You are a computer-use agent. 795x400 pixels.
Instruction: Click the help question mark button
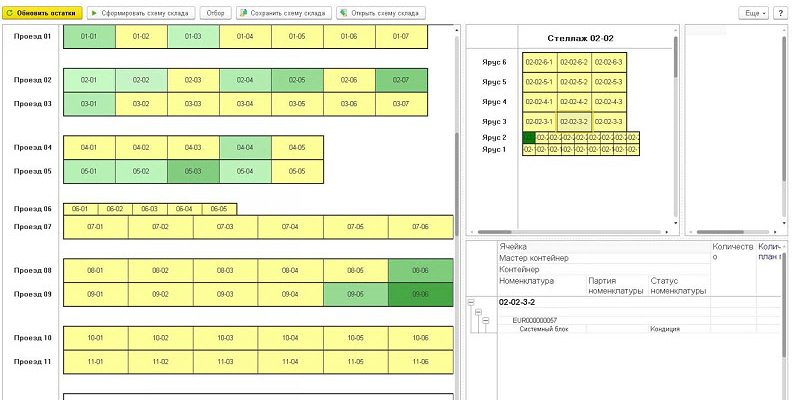(780, 13)
